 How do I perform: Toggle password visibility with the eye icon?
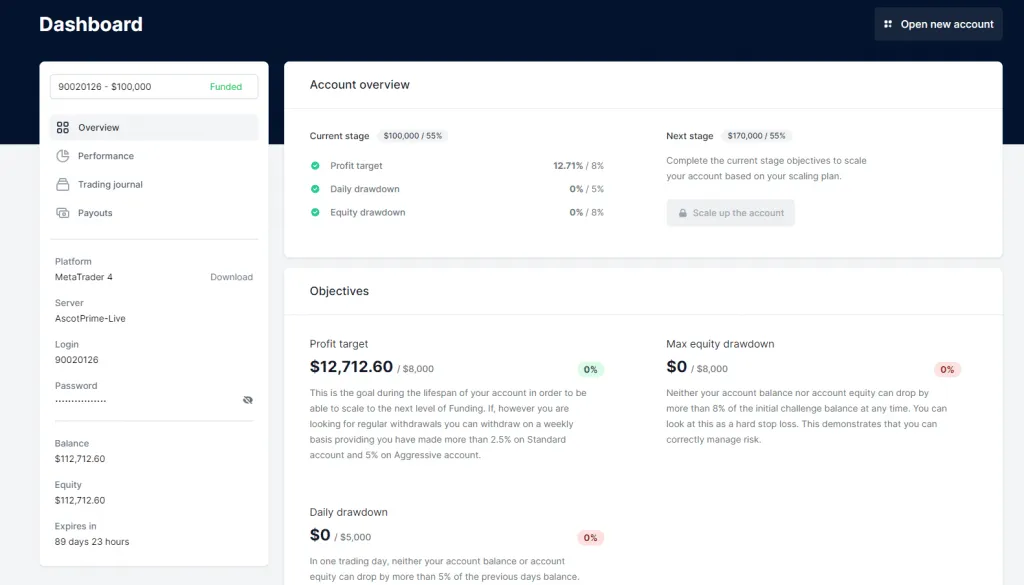click(x=248, y=400)
